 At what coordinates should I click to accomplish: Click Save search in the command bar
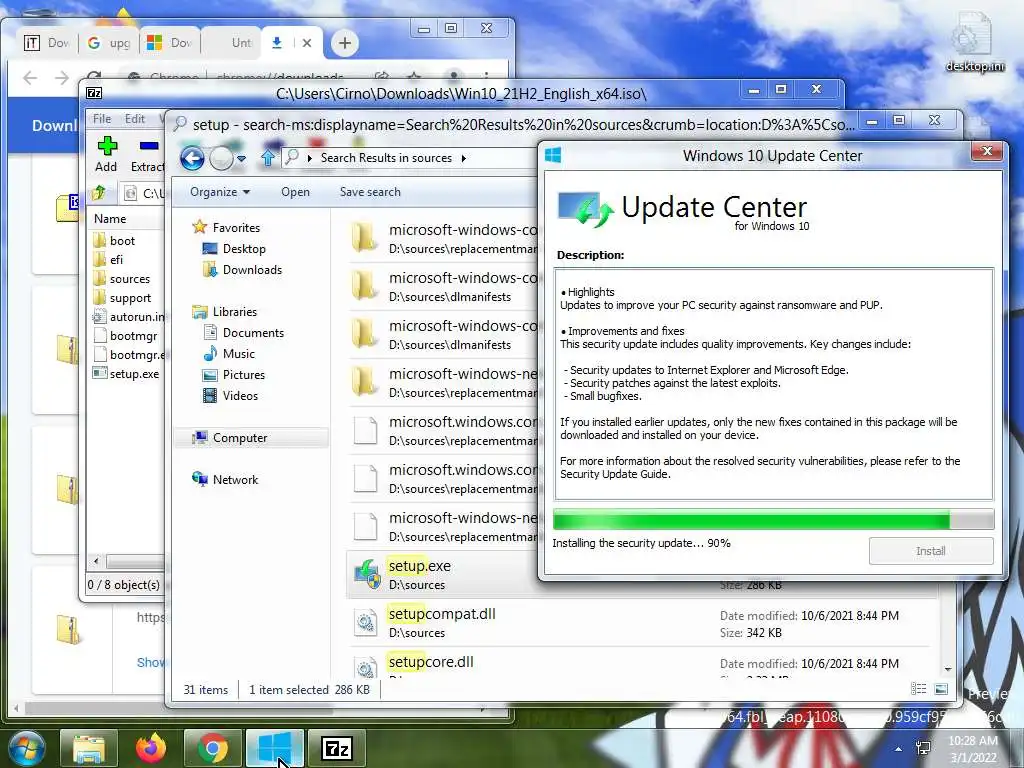click(x=370, y=192)
